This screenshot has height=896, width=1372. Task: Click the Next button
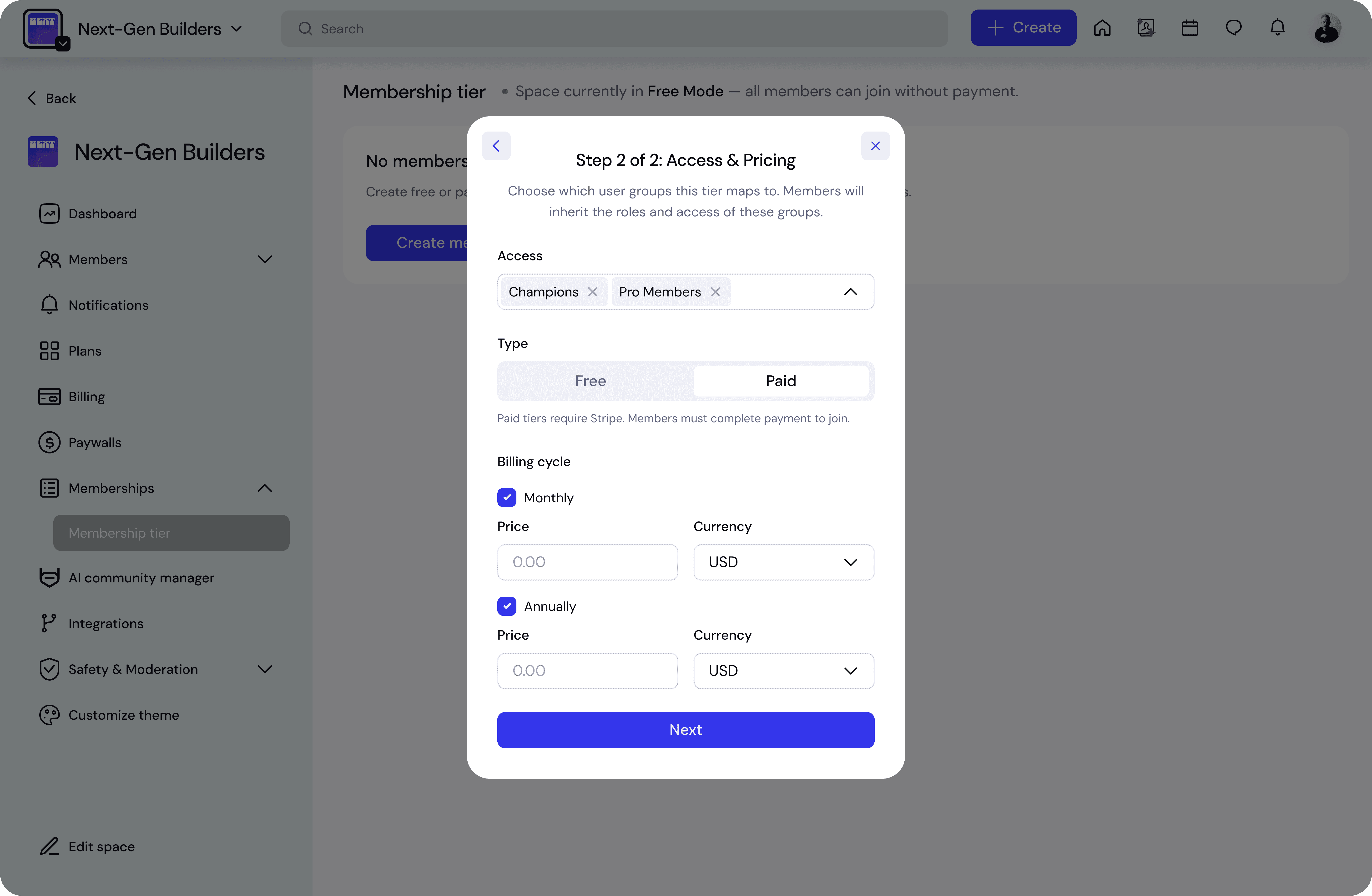(x=686, y=730)
